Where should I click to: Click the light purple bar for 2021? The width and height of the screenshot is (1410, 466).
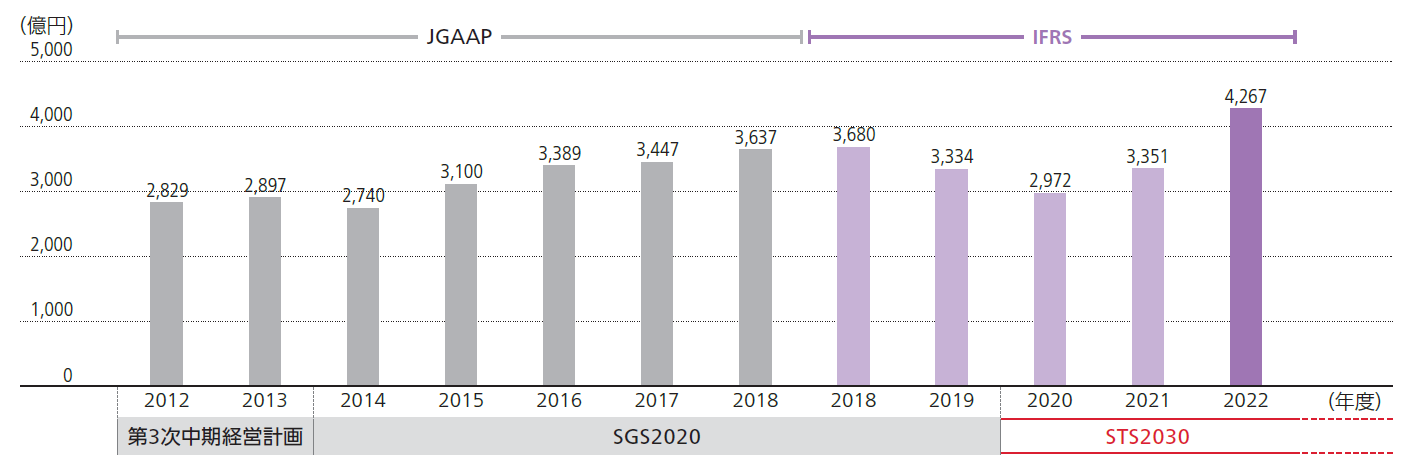[x=1147, y=277]
